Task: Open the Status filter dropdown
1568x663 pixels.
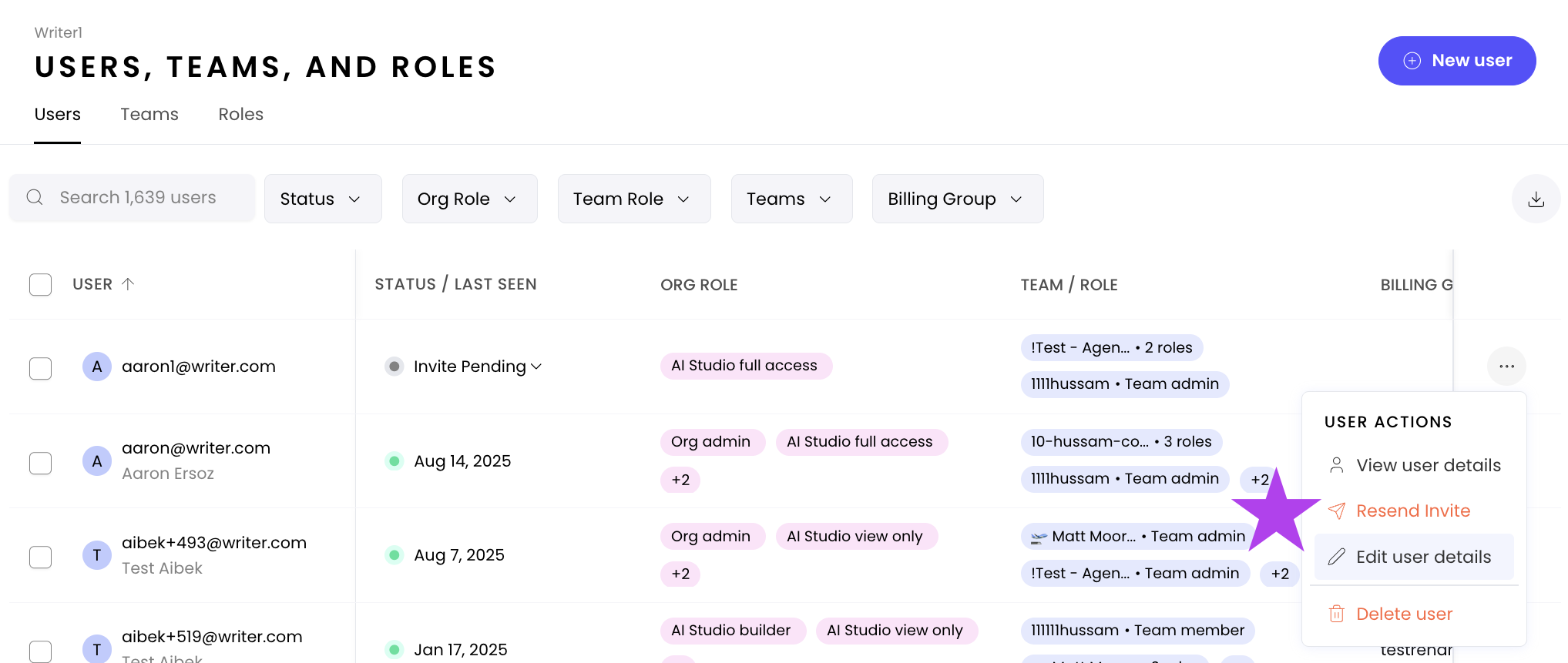Action: tap(322, 199)
